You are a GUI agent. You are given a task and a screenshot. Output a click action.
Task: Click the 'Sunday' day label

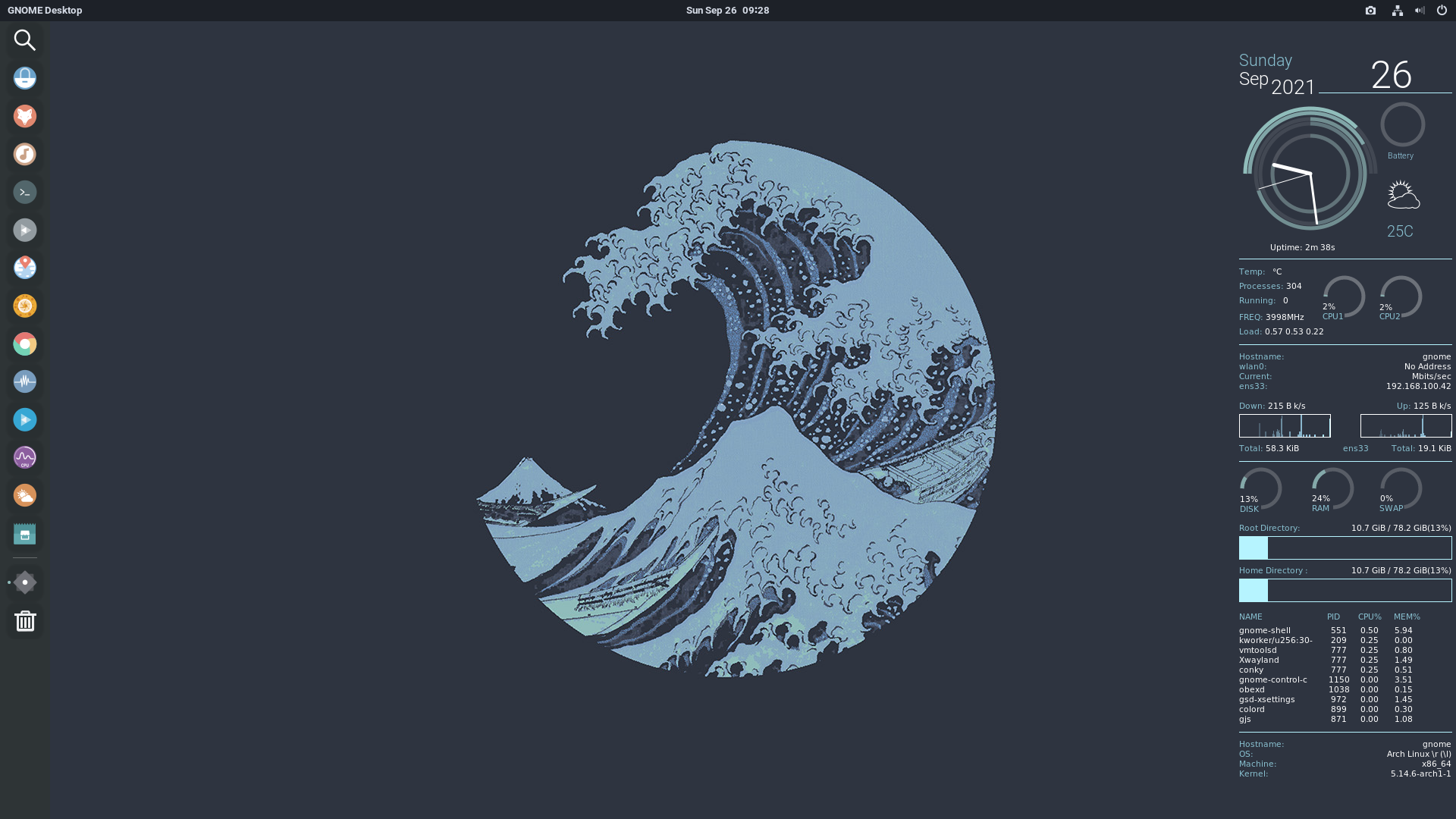pyautogui.click(x=1266, y=61)
